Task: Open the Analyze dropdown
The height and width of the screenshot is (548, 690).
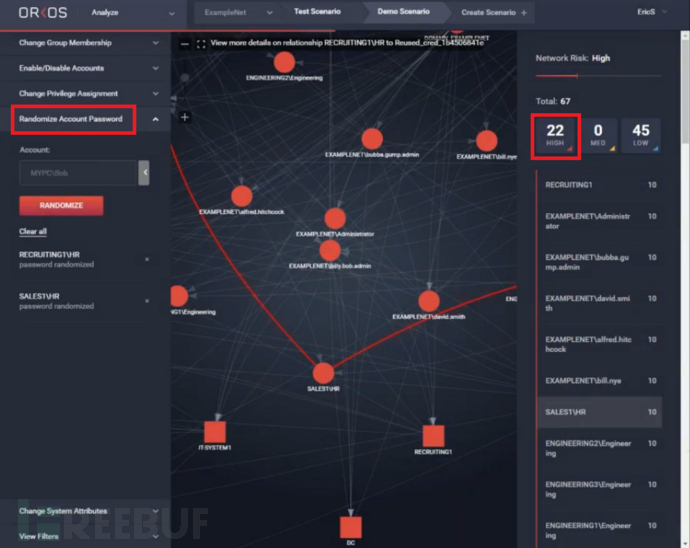Action: 133,13
